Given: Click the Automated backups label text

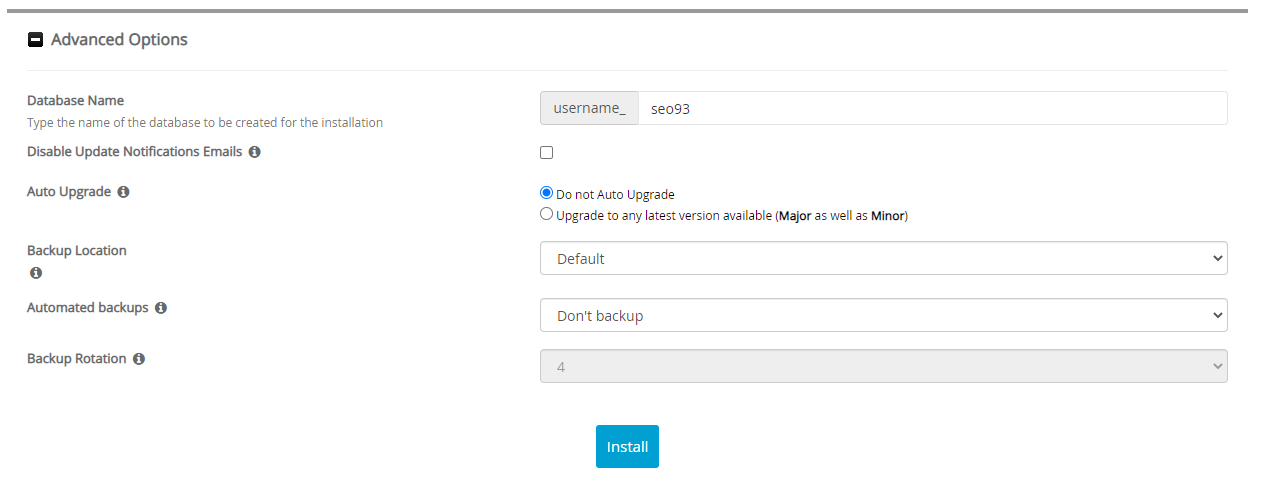Looking at the screenshot, I should coord(87,308).
